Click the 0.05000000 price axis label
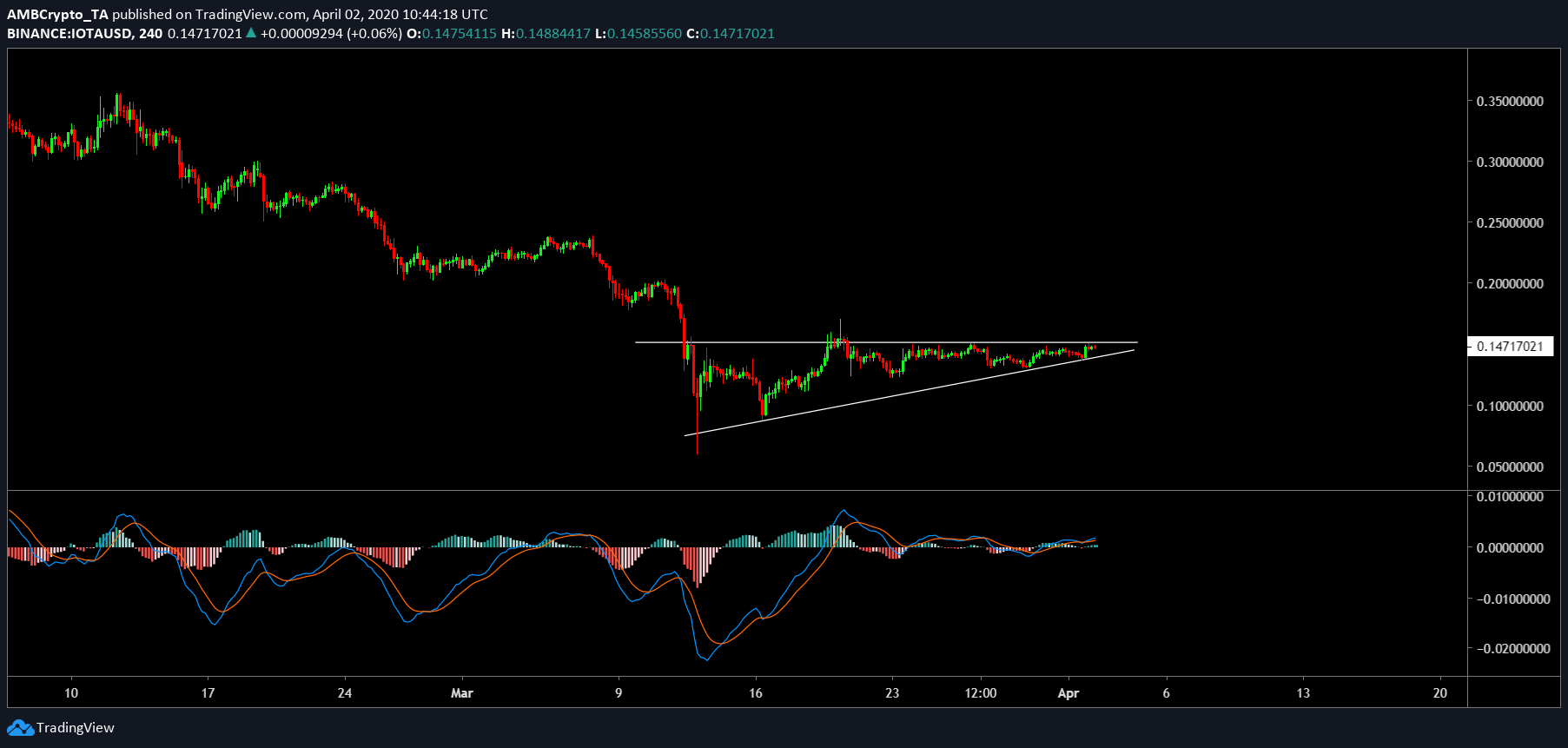 pos(1510,467)
